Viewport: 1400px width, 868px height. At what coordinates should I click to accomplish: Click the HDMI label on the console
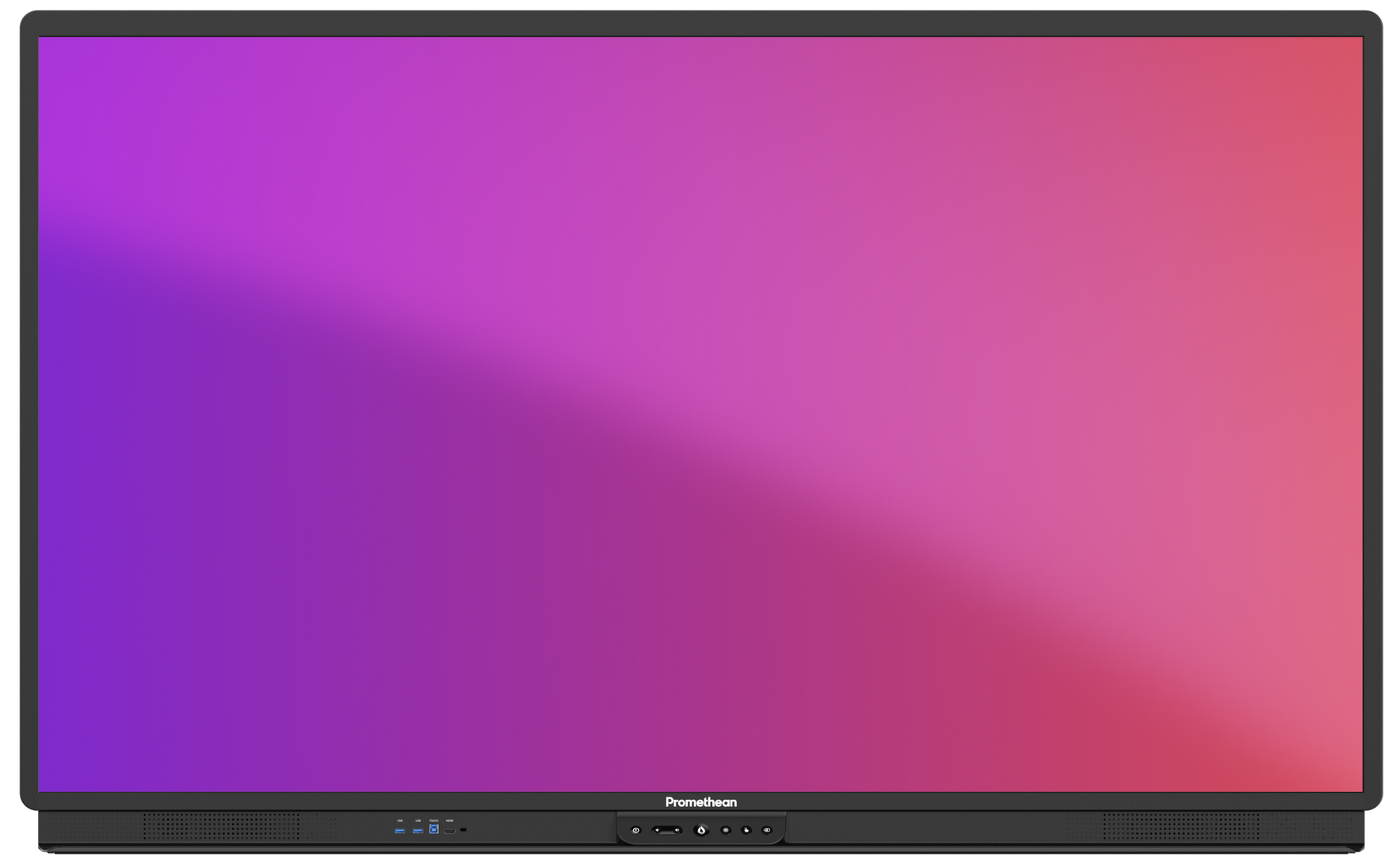coord(449,819)
